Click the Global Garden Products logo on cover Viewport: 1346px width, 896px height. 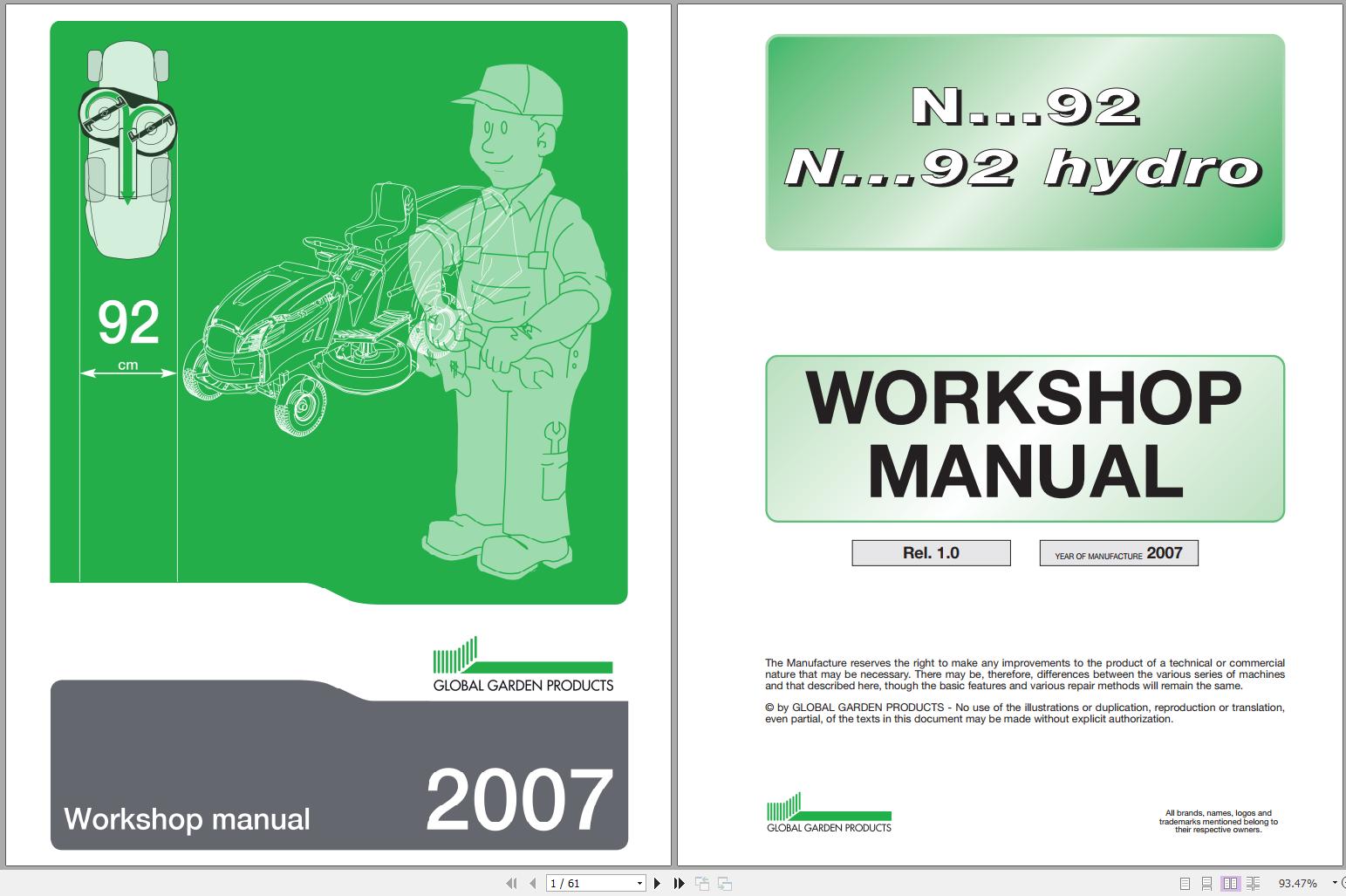[523, 664]
